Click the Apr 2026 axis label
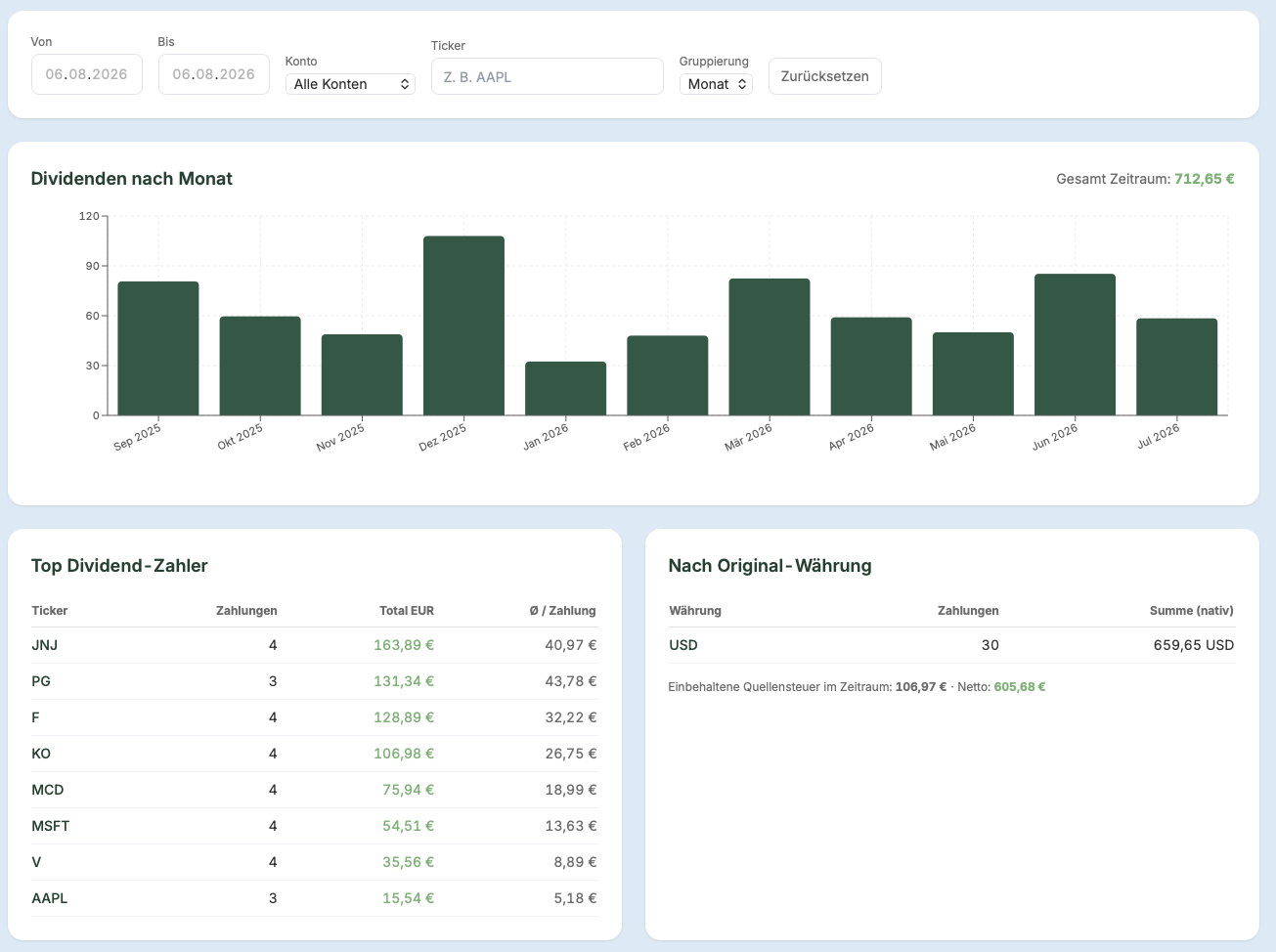Image resolution: width=1276 pixels, height=952 pixels. pos(852,436)
